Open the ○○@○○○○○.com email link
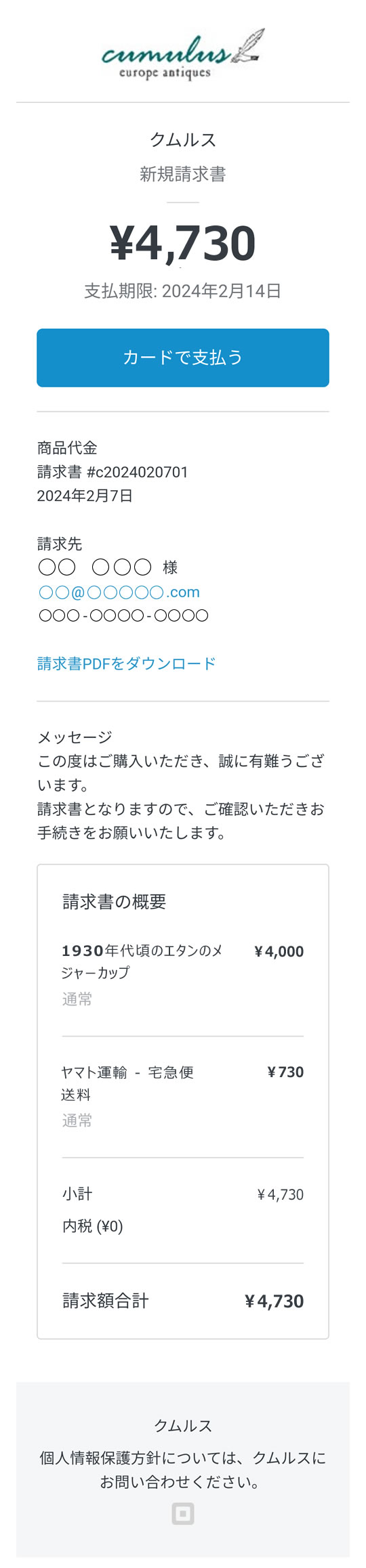366x1568 pixels. pos(119,592)
